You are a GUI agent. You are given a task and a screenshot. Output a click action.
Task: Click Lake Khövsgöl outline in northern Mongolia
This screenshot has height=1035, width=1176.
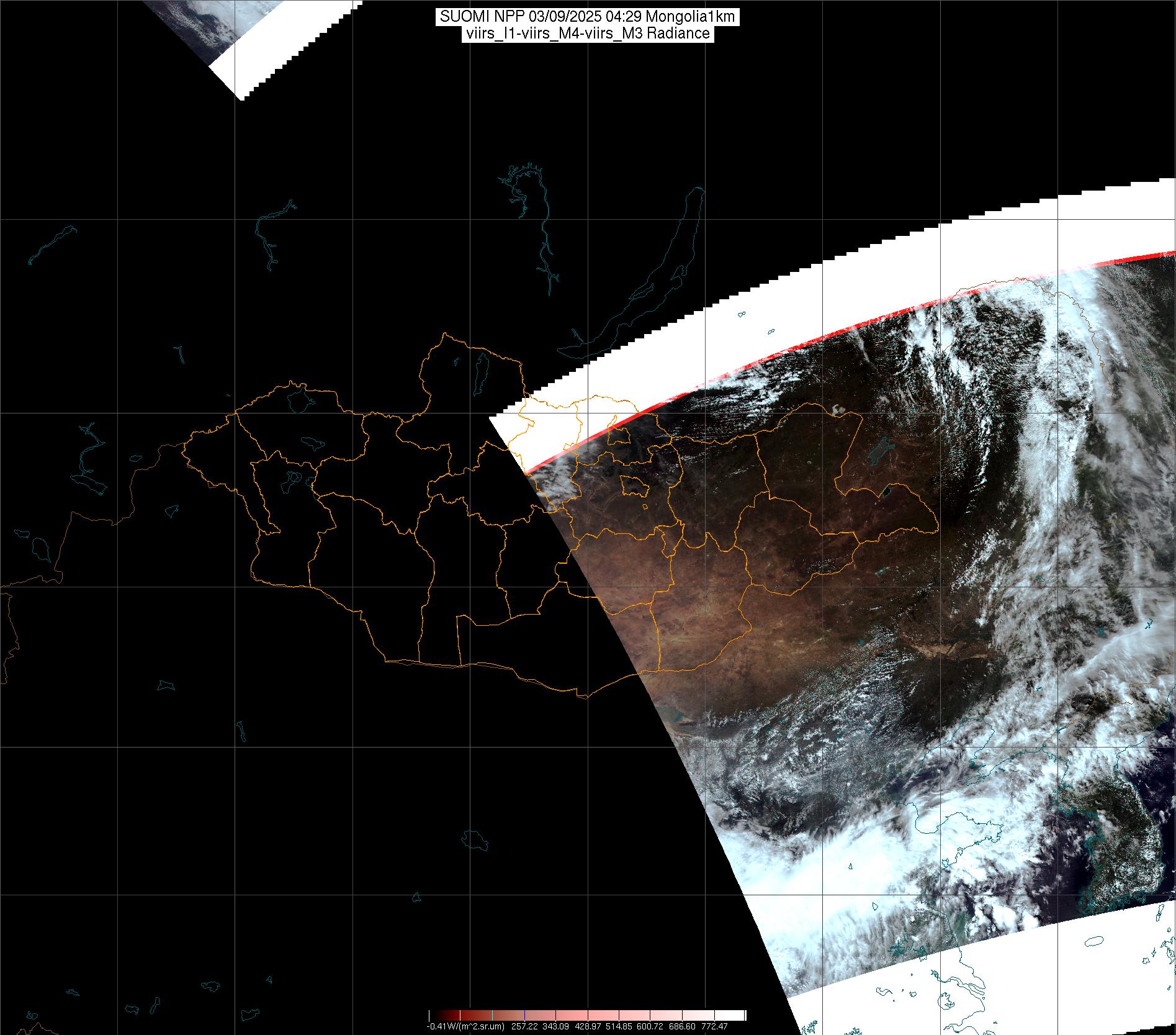coord(480,373)
